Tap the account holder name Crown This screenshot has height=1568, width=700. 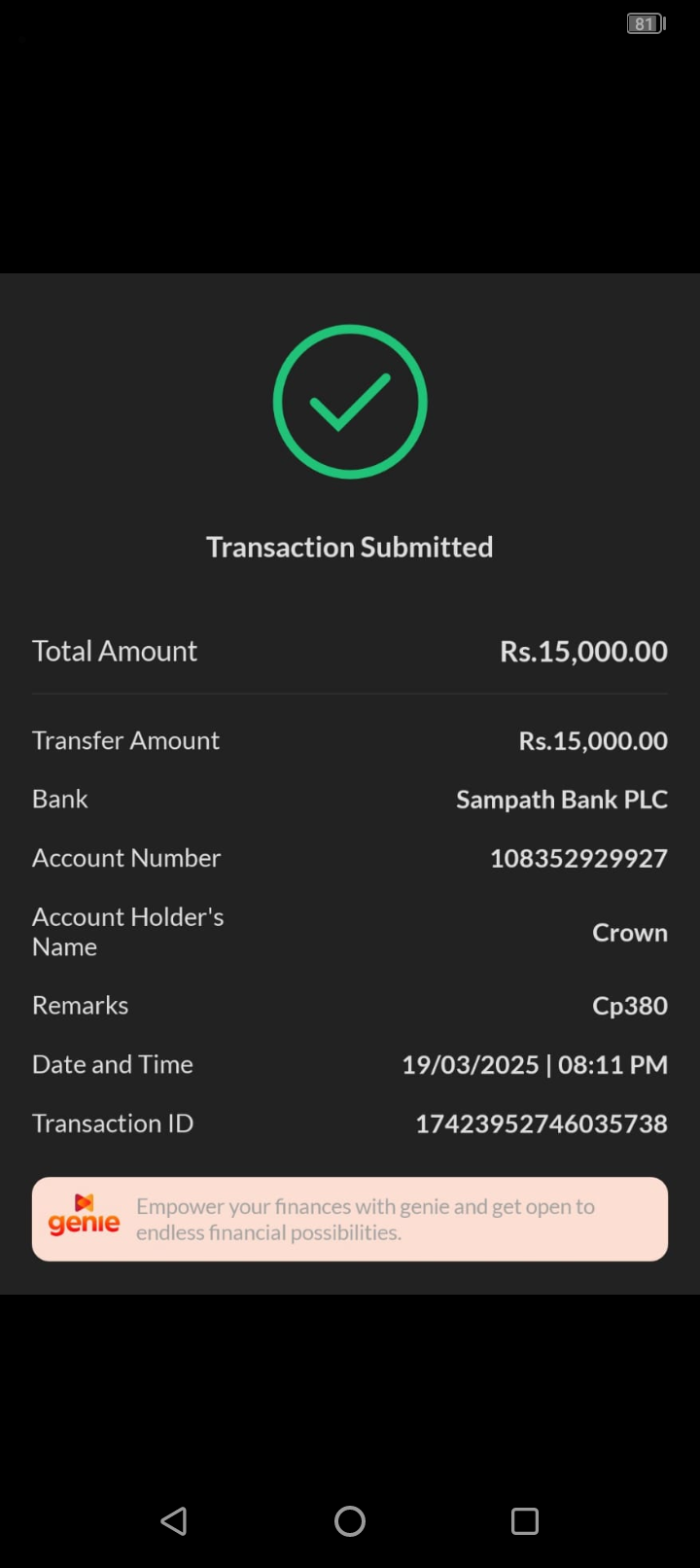tap(630, 933)
